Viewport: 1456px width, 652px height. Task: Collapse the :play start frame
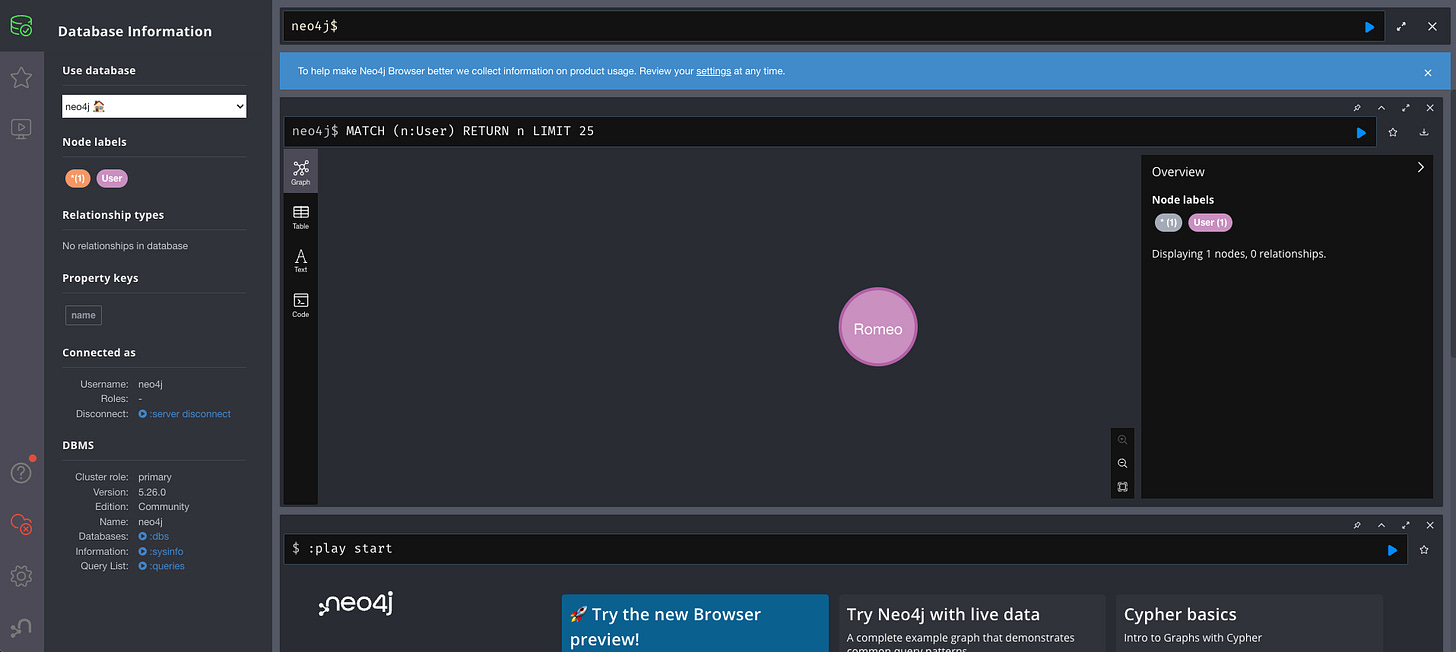[1381, 525]
